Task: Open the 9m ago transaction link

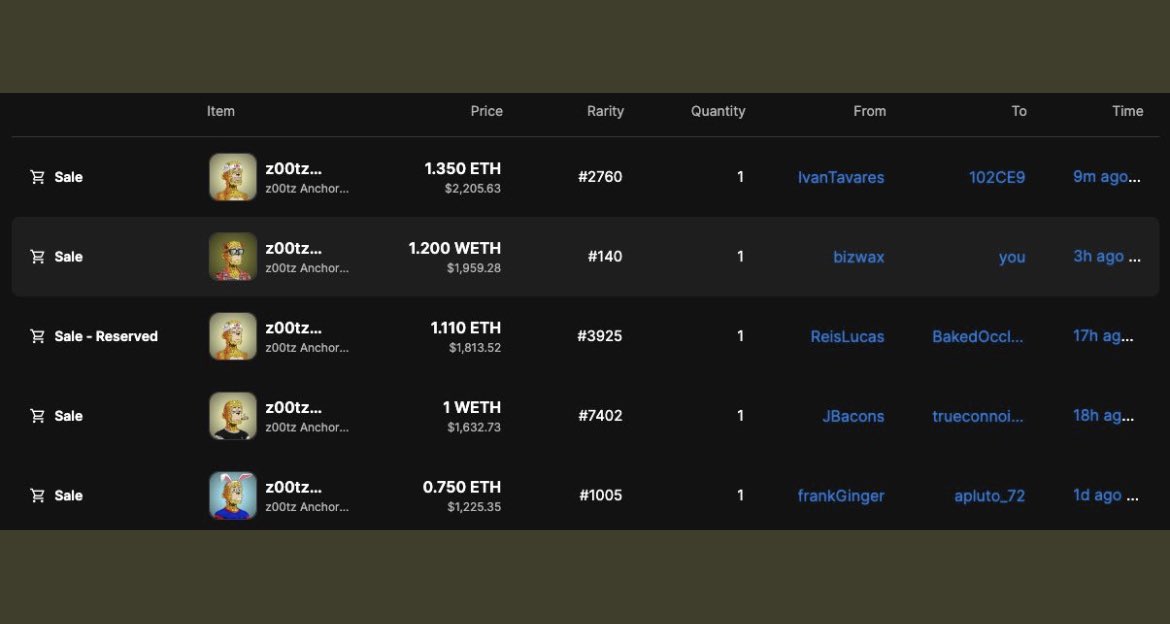Action: (x=1107, y=177)
